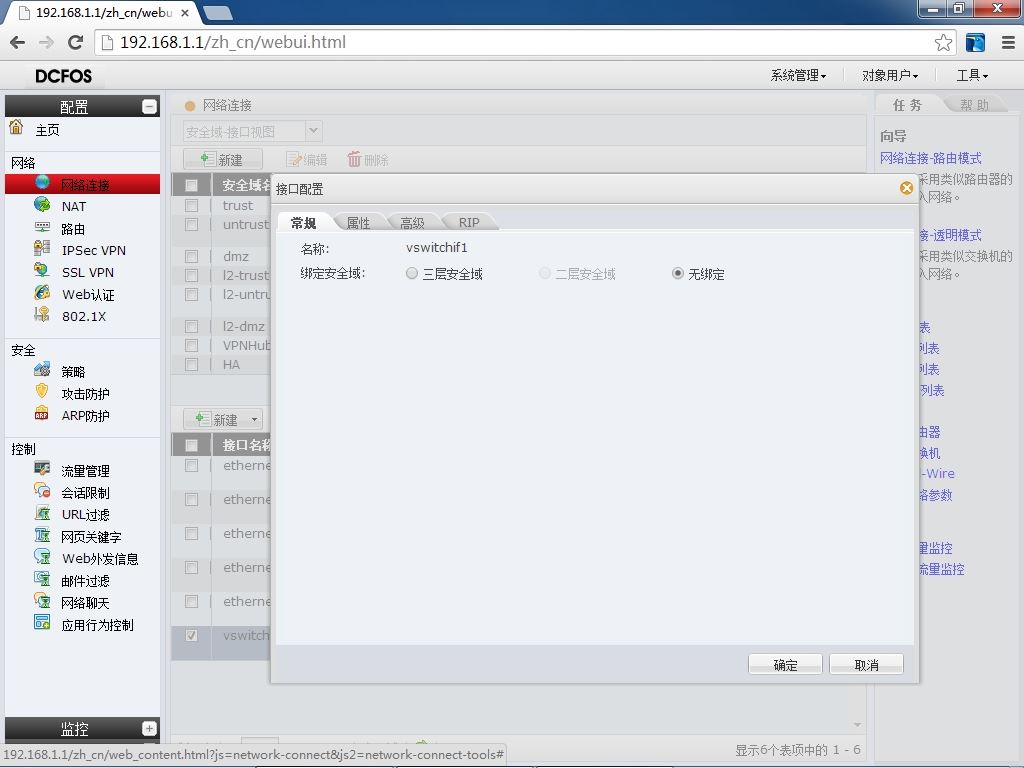The width and height of the screenshot is (1024, 768).
Task: Close the 接口配置 dialog with orange X
Action: tap(906, 188)
